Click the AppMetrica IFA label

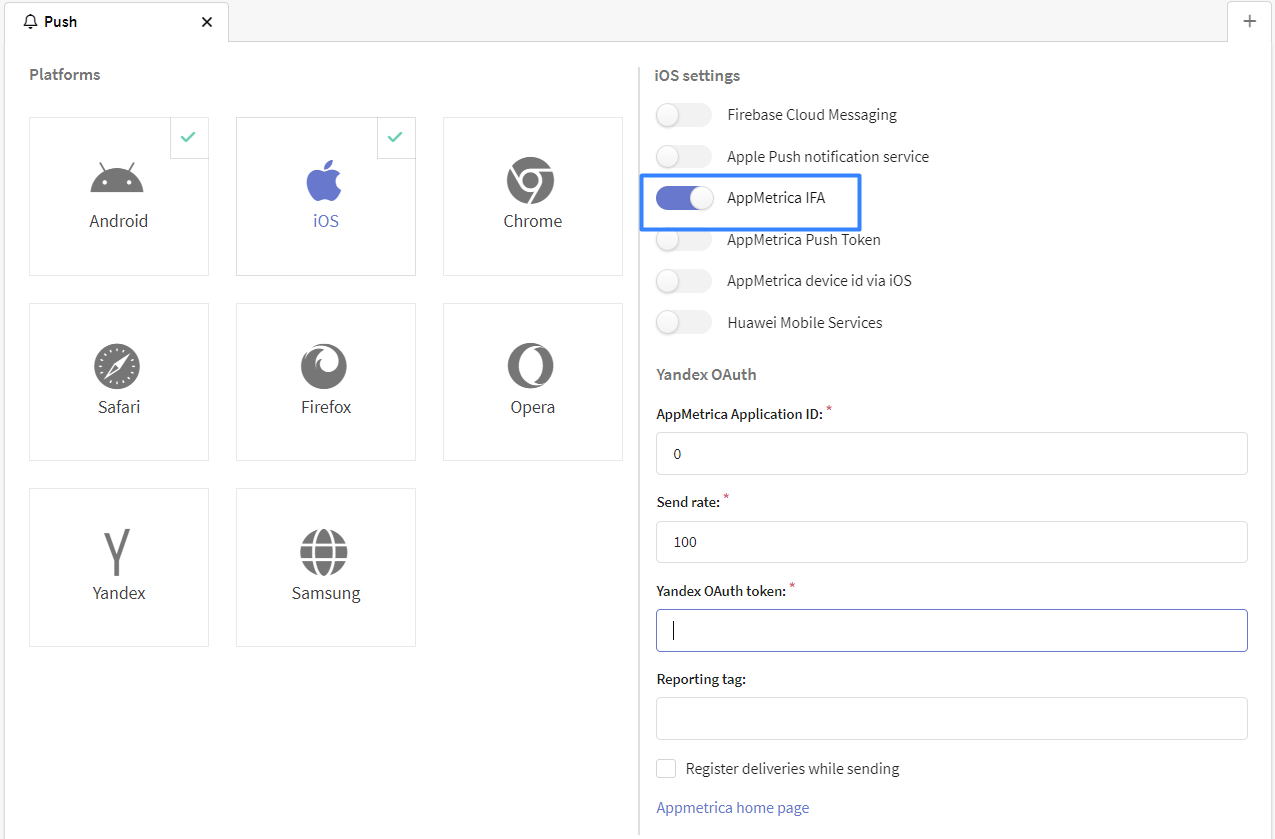(x=776, y=198)
